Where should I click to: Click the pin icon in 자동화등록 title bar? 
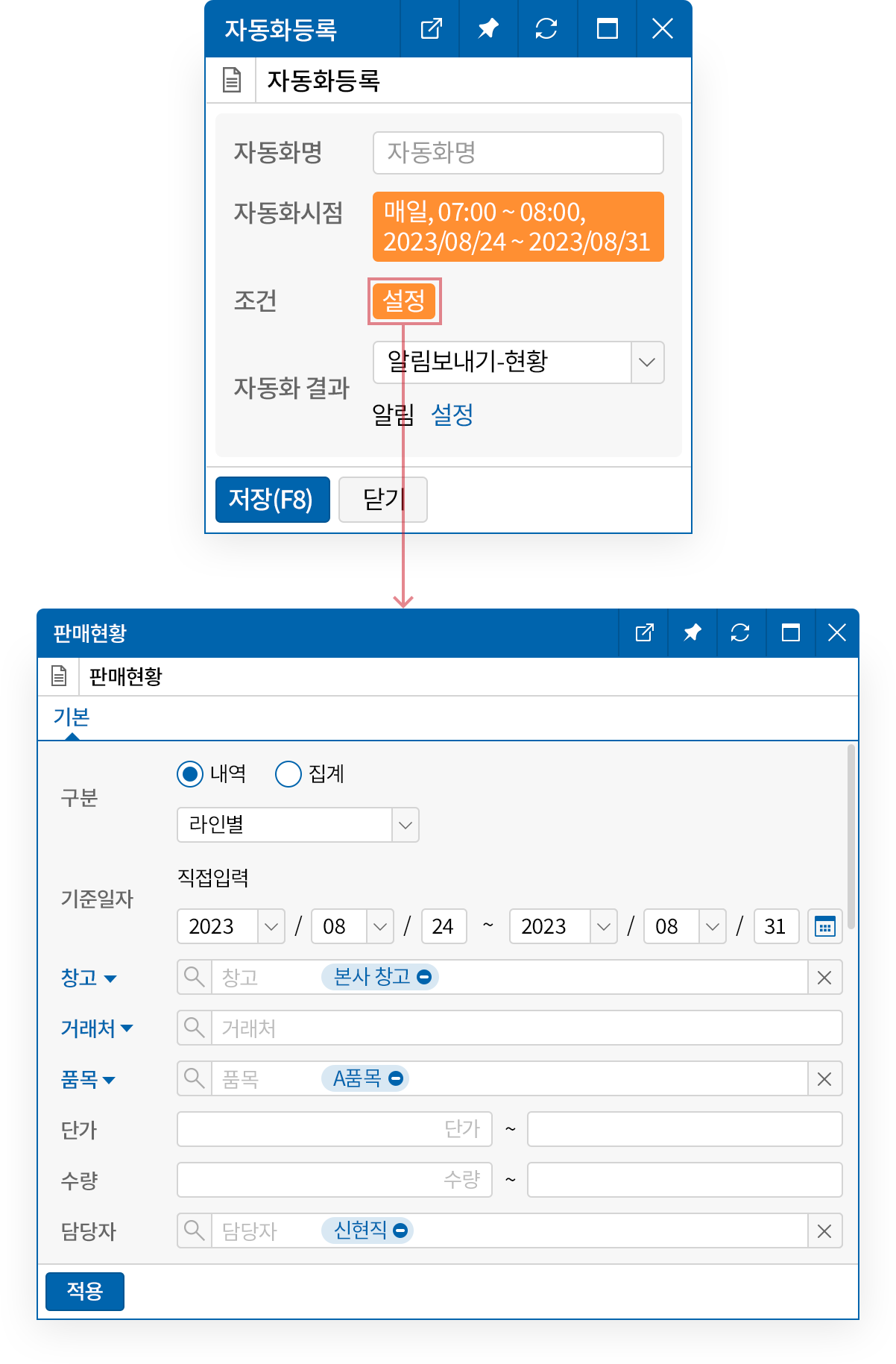click(488, 29)
